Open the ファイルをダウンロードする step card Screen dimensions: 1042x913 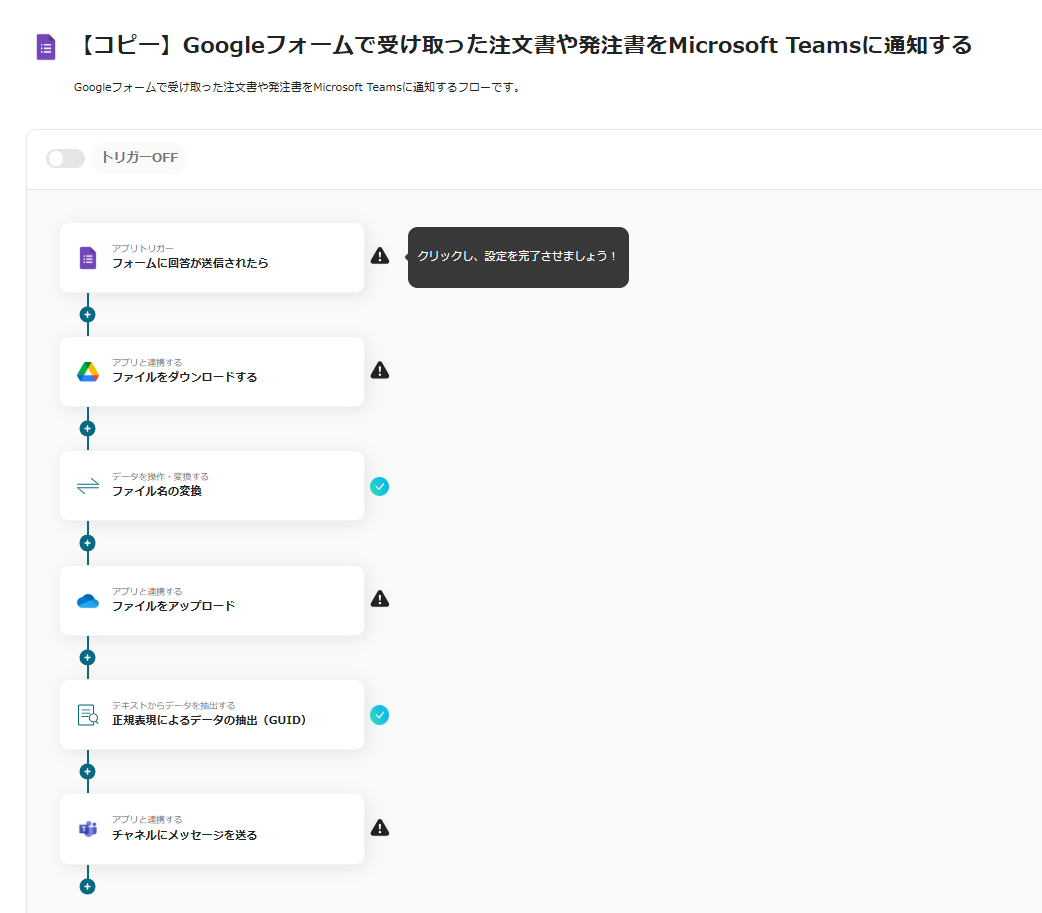tap(212, 371)
